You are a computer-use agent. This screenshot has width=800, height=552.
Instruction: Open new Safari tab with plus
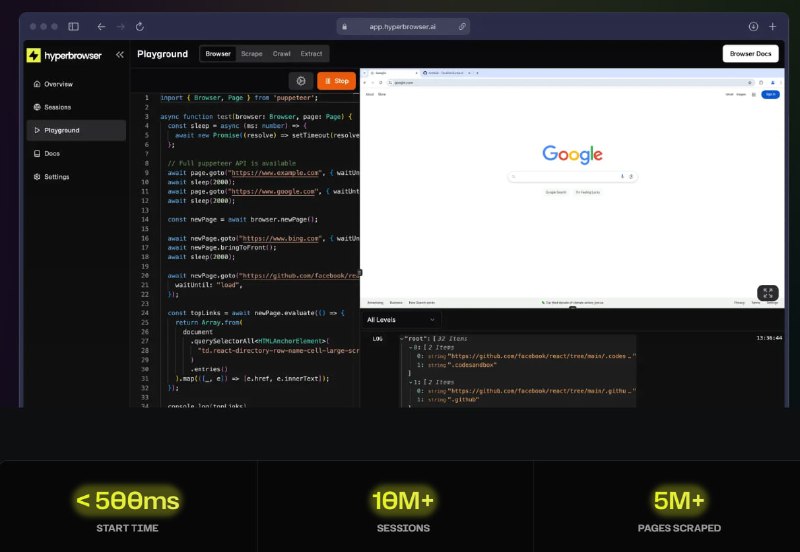click(x=772, y=26)
